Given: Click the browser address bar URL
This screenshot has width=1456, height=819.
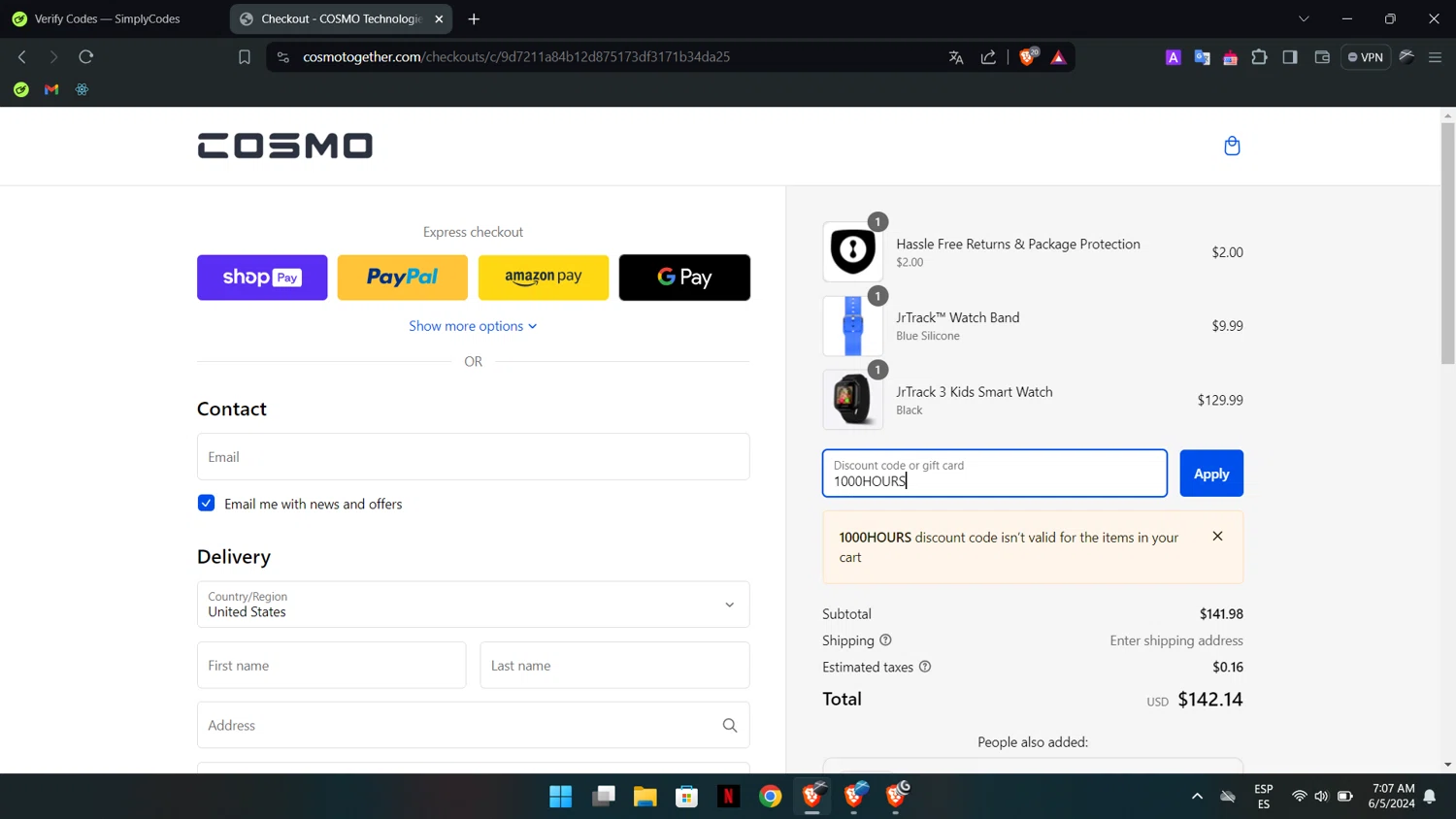Looking at the screenshot, I should point(516,57).
